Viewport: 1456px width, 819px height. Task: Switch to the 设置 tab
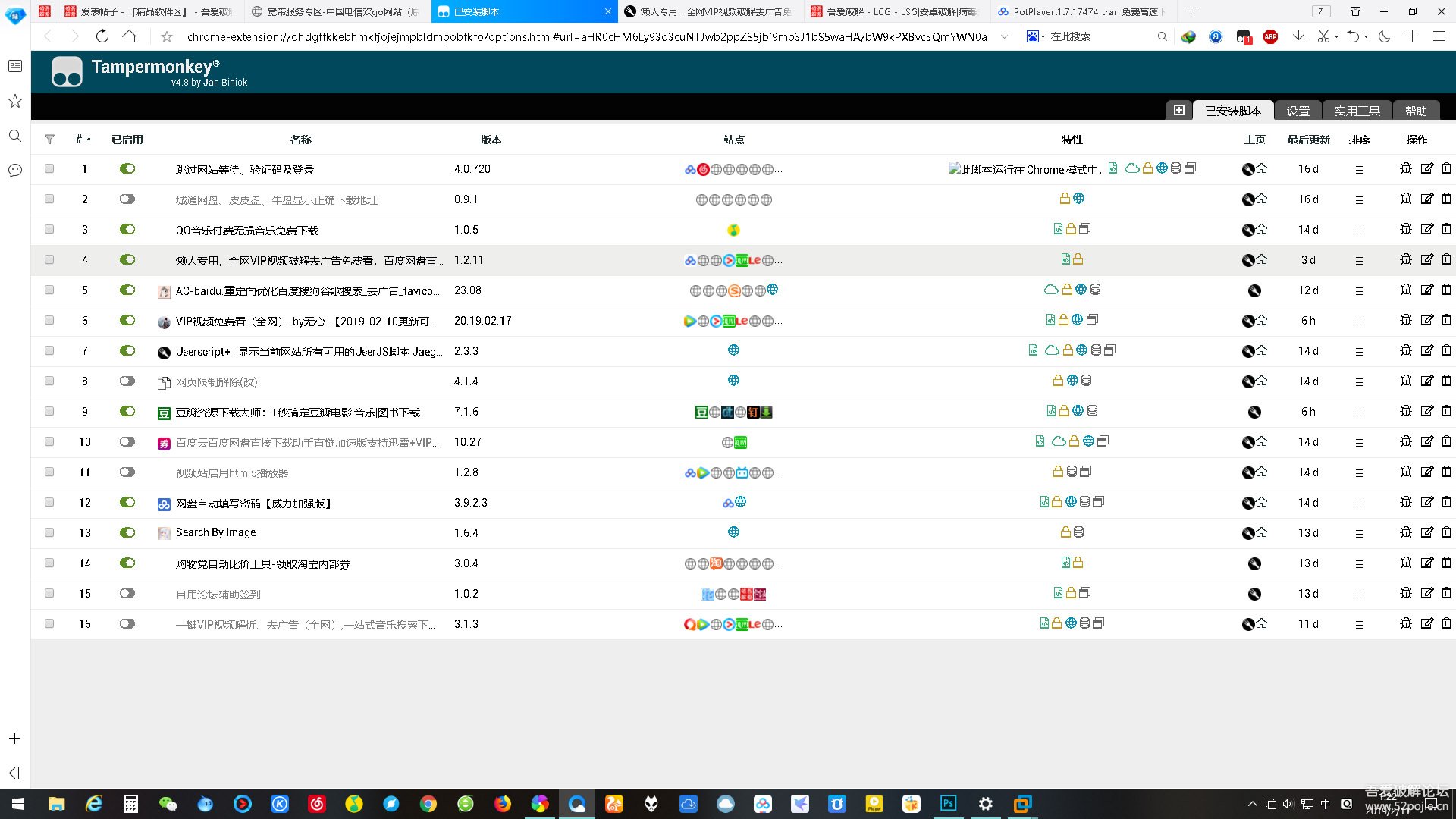(1298, 110)
